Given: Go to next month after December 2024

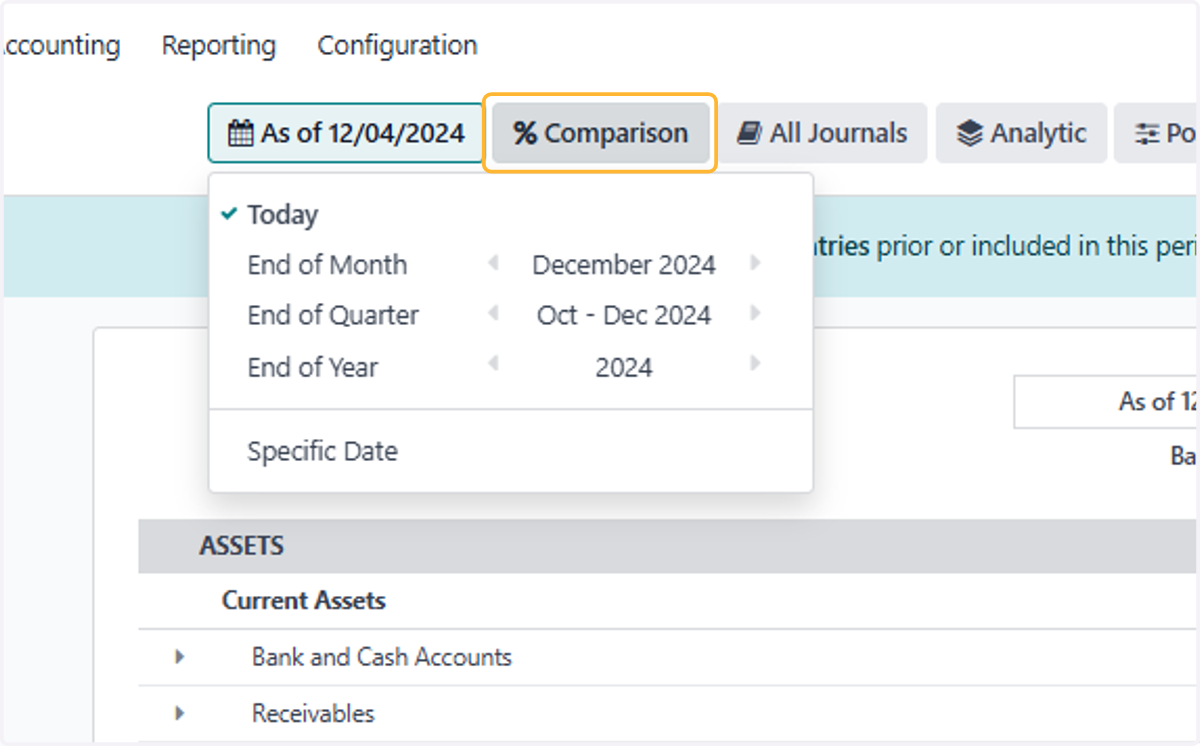Looking at the screenshot, I should pyautogui.click(x=755, y=263).
